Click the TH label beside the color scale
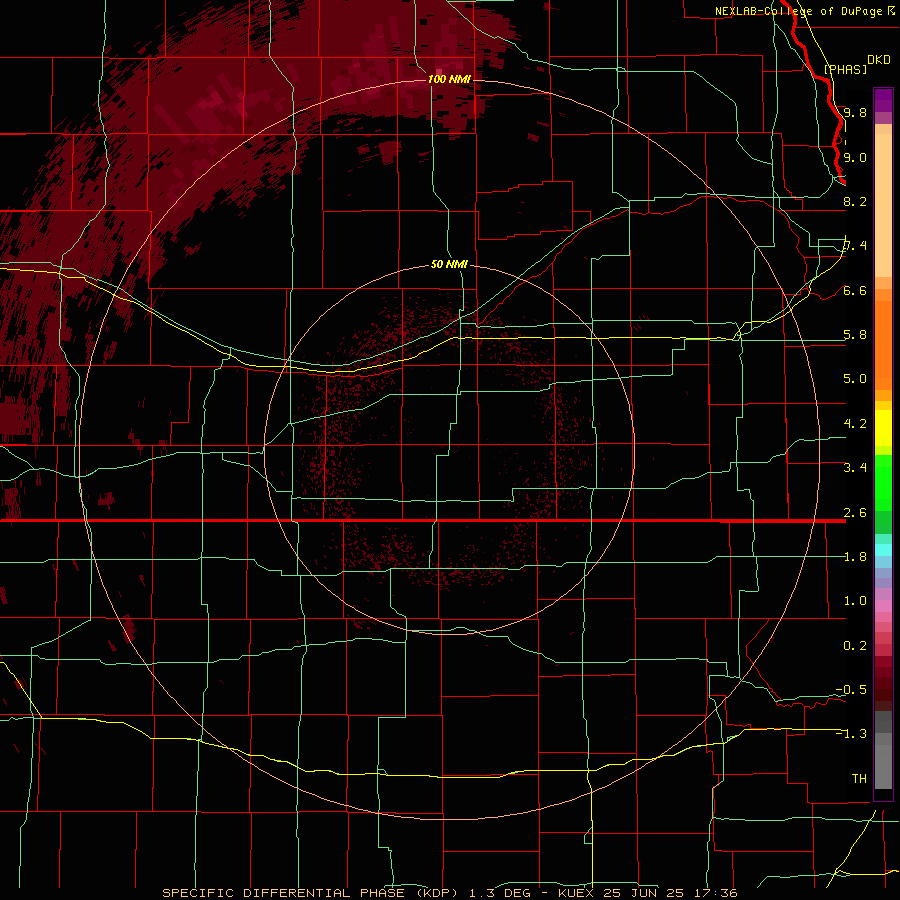 tap(859, 779)
